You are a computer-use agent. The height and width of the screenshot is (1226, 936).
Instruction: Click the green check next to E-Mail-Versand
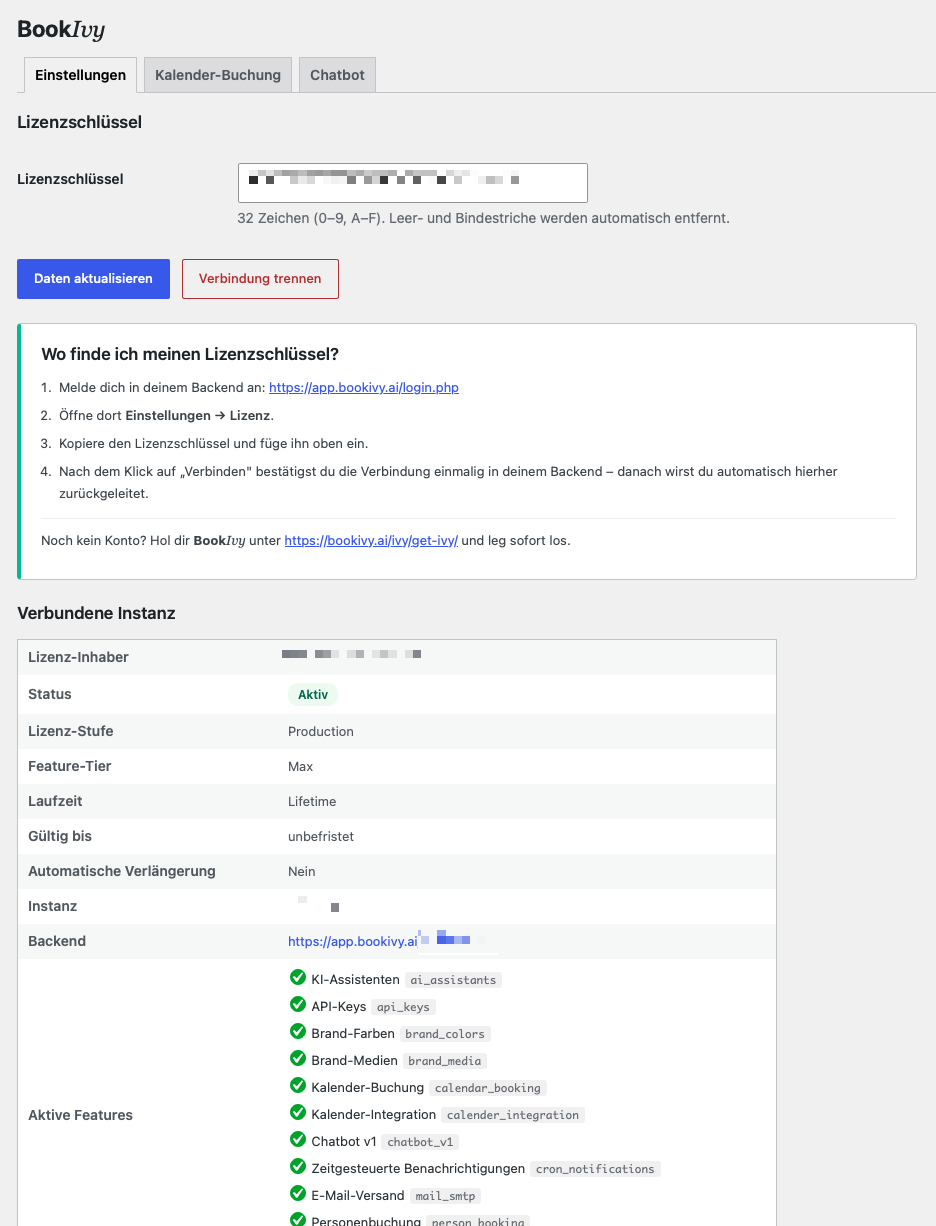pos(297,1194)
